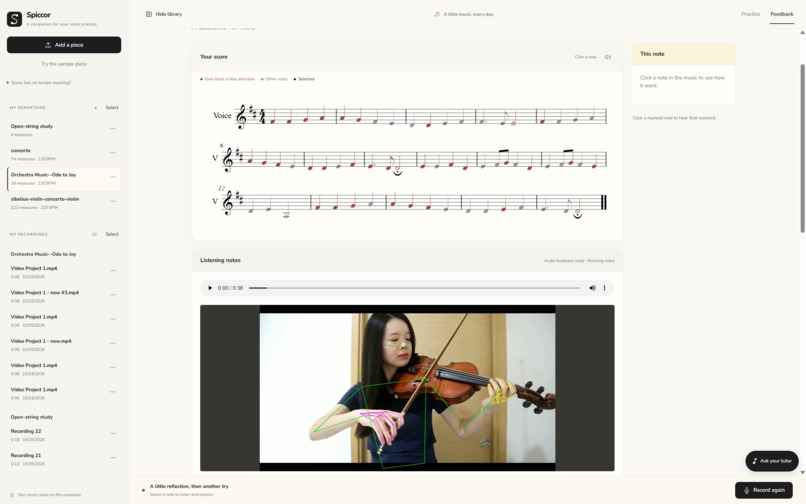Open options for Orchestra Music—Ode to Joy piece
Screen dimensions: 806x504
point(113,177)
